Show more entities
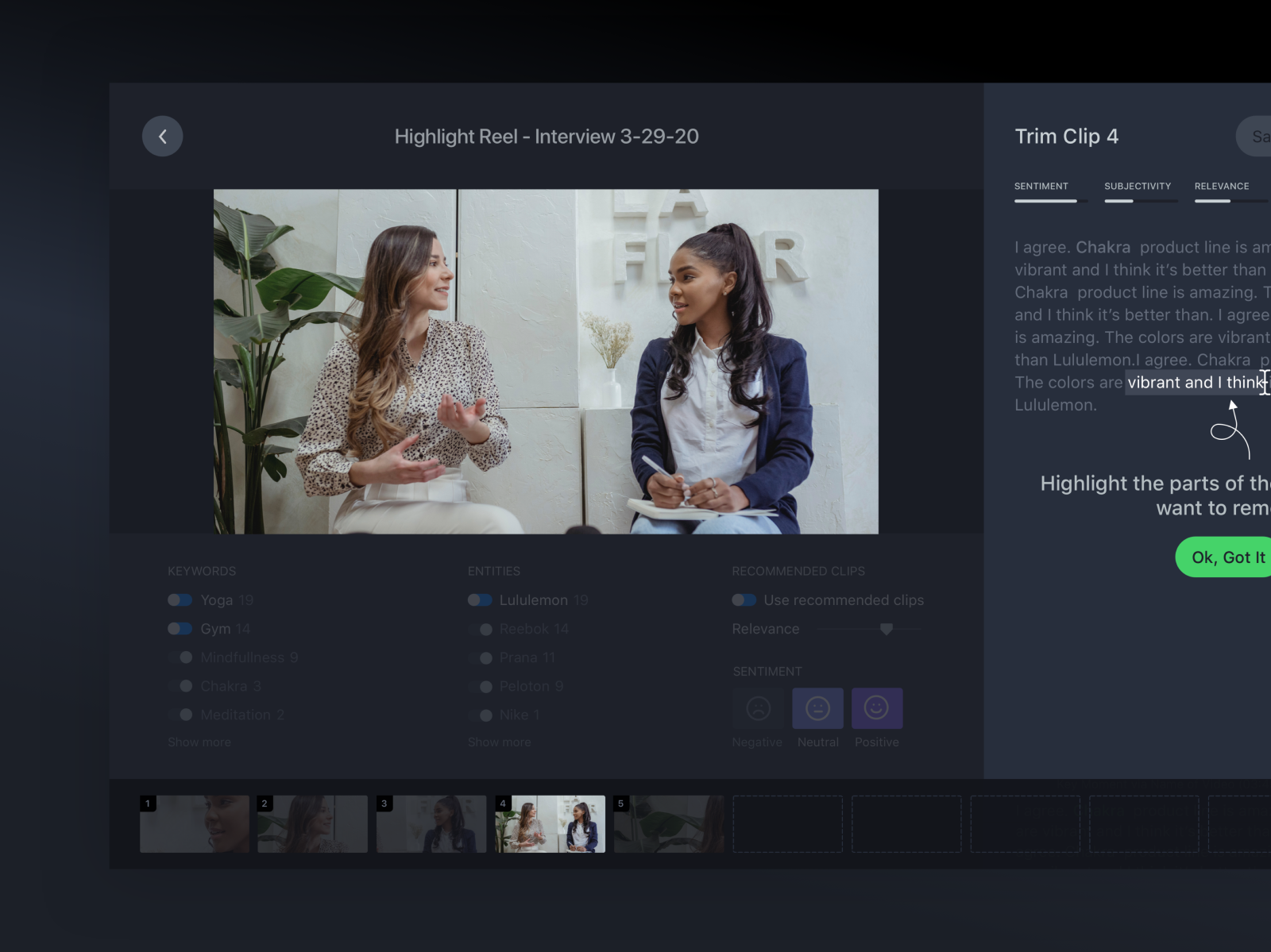1271x952 pixels. tap(499, 742)
